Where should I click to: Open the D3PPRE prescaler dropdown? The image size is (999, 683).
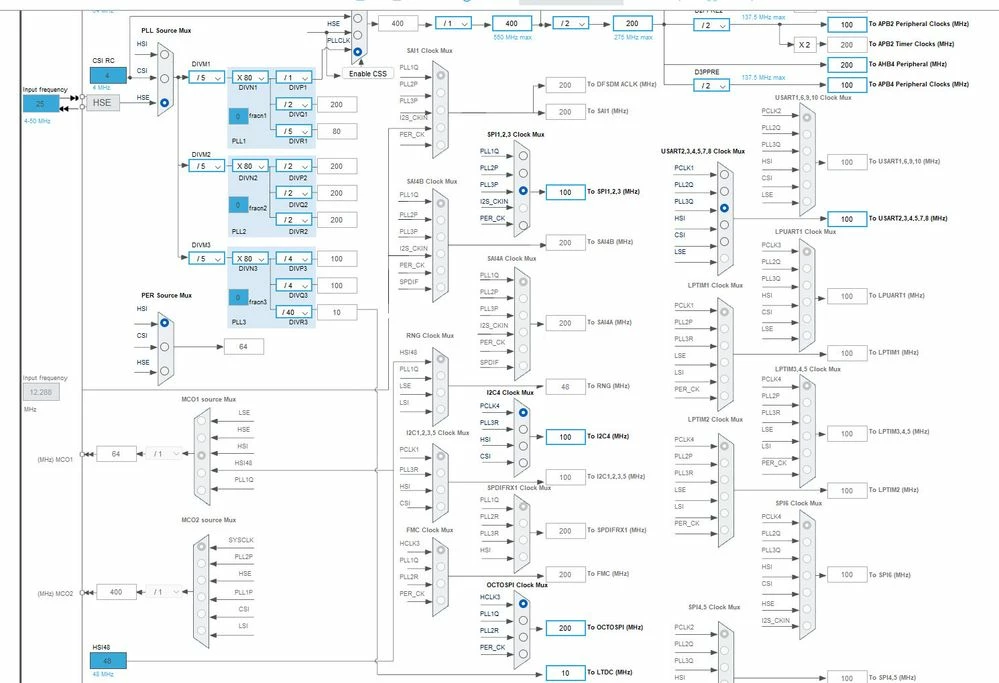[x=711, y=85]
